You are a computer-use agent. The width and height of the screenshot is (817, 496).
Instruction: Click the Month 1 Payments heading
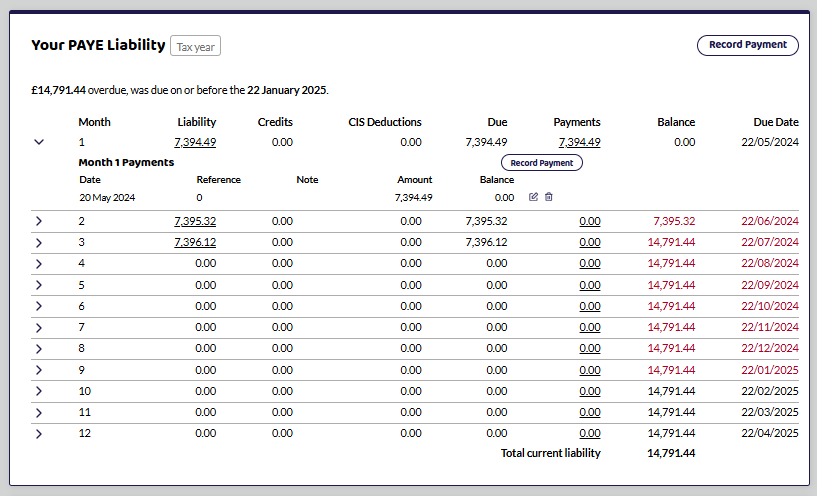point(126,163)
